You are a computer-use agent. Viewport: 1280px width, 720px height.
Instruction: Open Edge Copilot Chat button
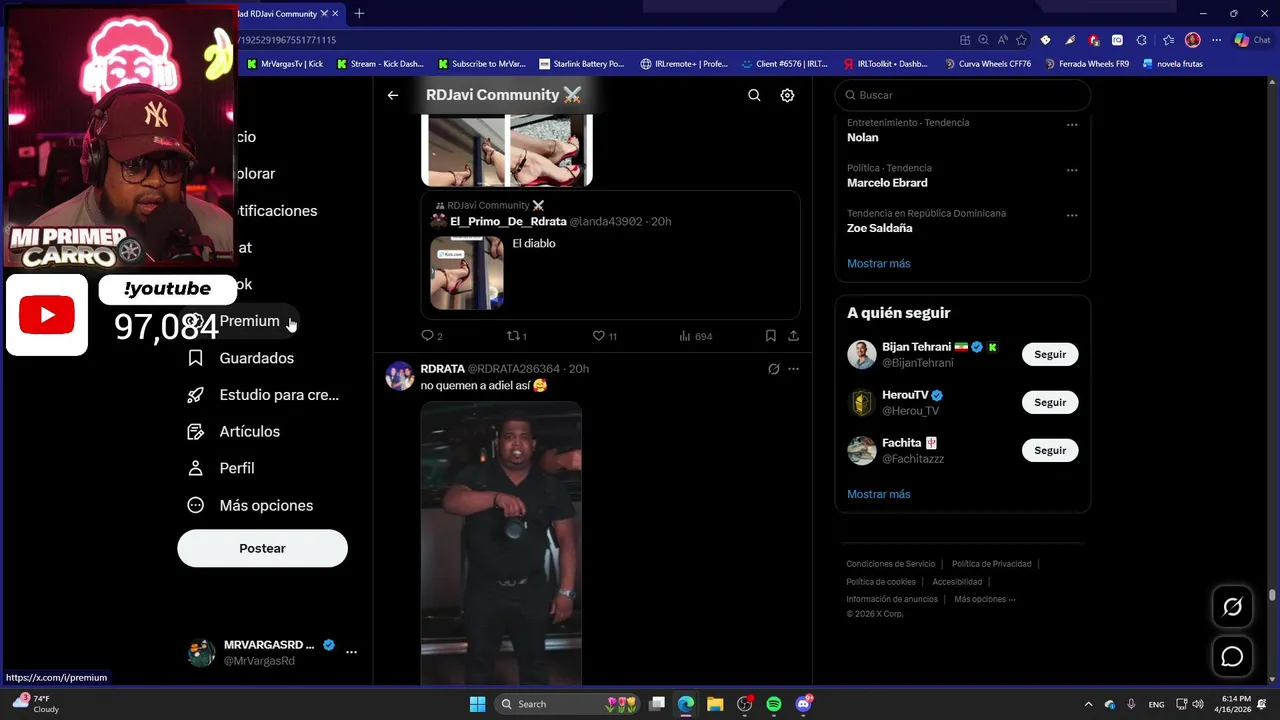[x=1252, y=40]
